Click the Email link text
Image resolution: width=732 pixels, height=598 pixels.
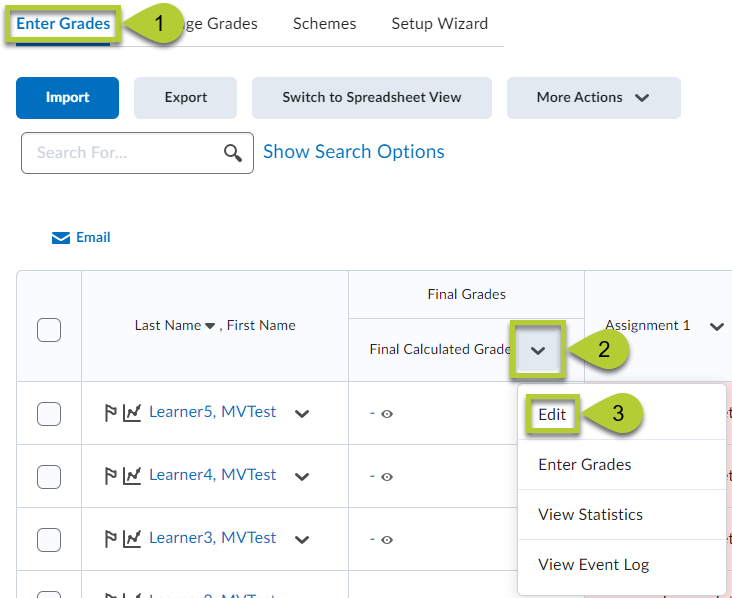pos(93,237)
